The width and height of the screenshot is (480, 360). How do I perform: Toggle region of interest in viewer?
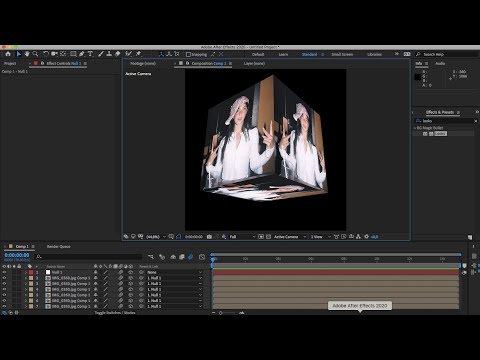pos(261,237)
